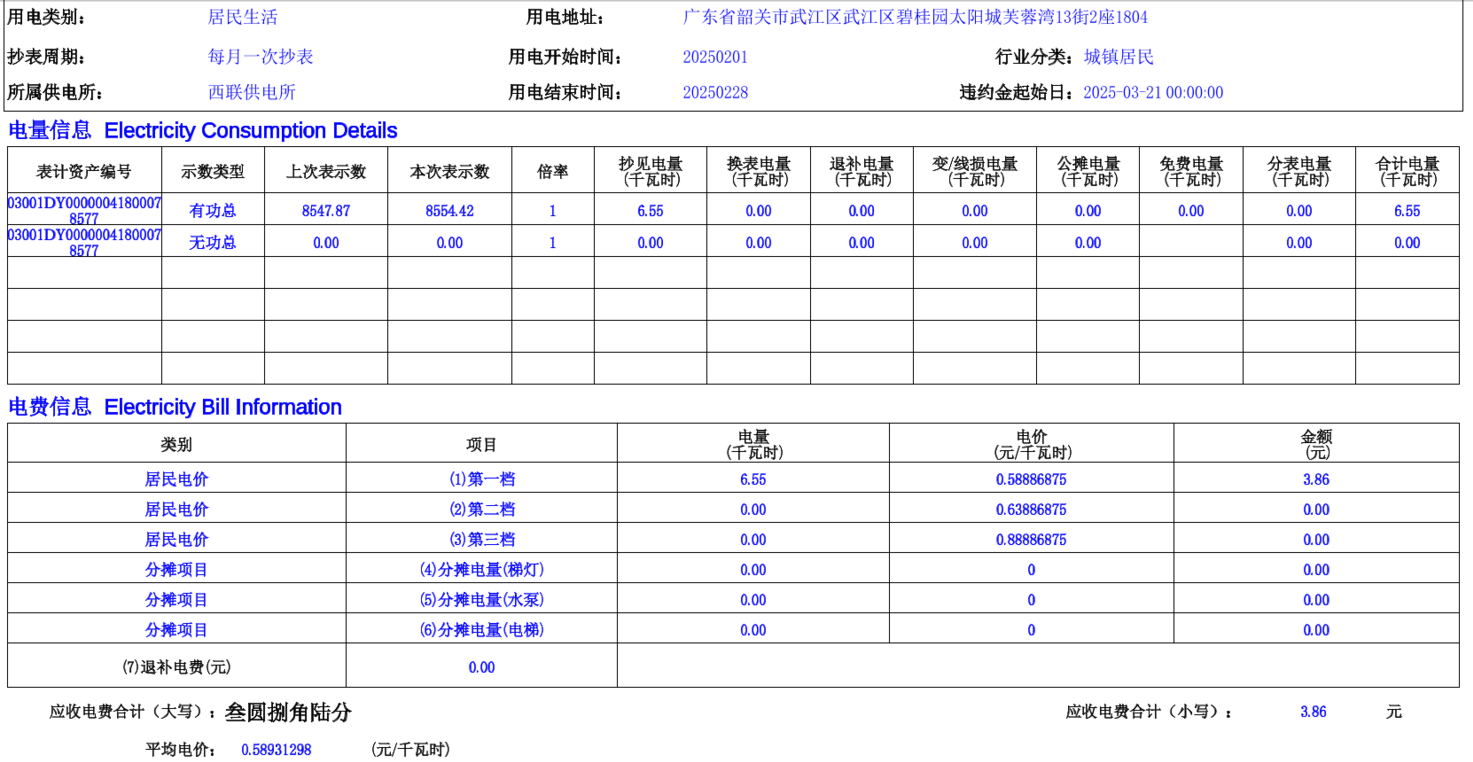Click the uppercase total 叁圆捌角陆分

[288, 712]
